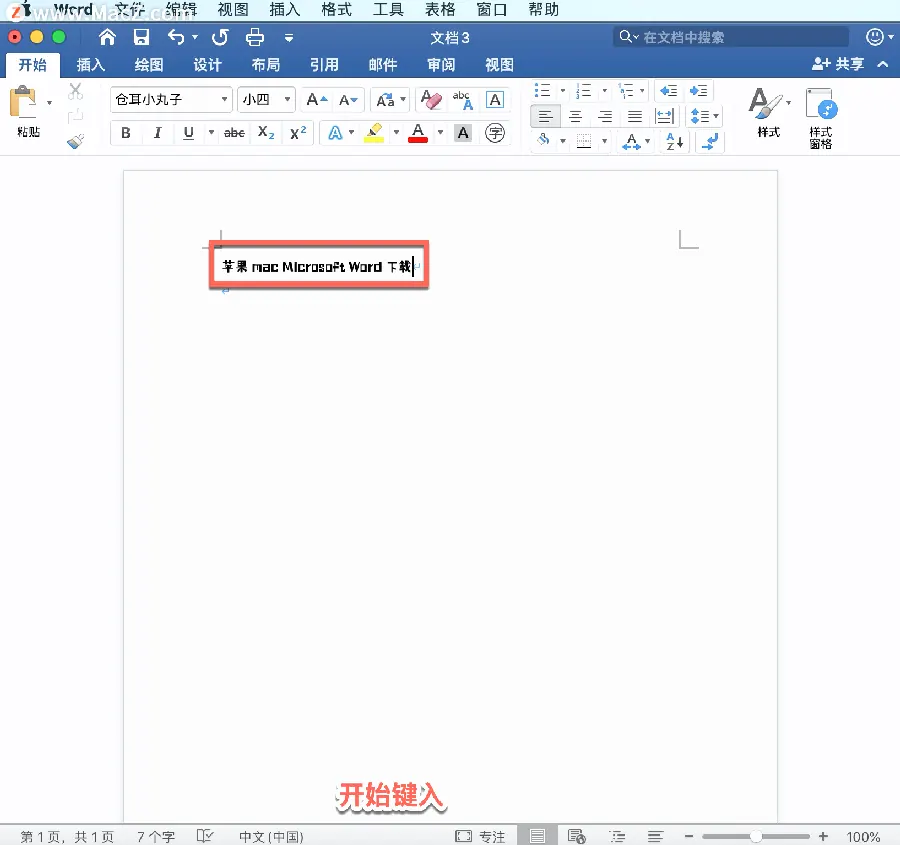Click the Cut scissors icon
Image resolution: width=900 pixels, height=845 pixels.
click(x=75, y=91)
